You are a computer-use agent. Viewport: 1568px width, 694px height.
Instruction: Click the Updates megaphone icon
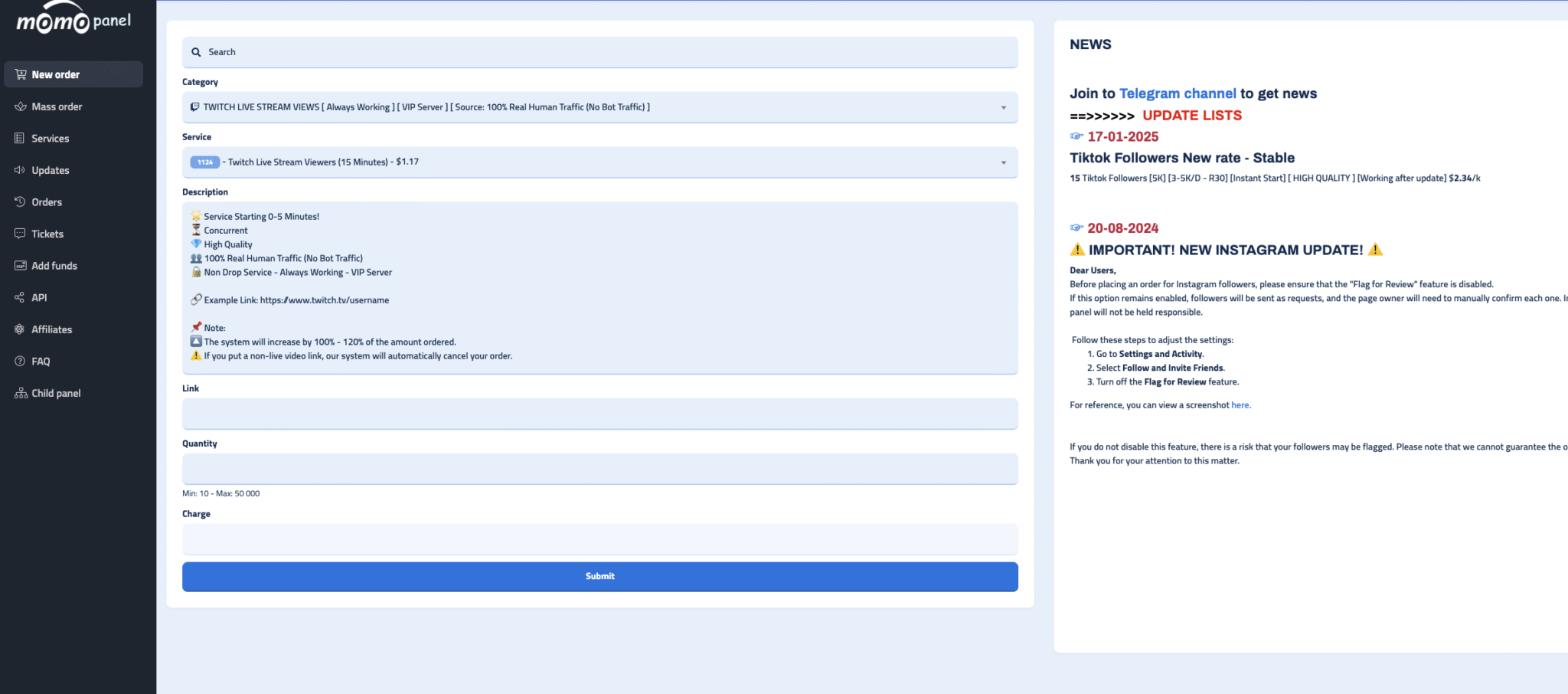tap(20, 170)
